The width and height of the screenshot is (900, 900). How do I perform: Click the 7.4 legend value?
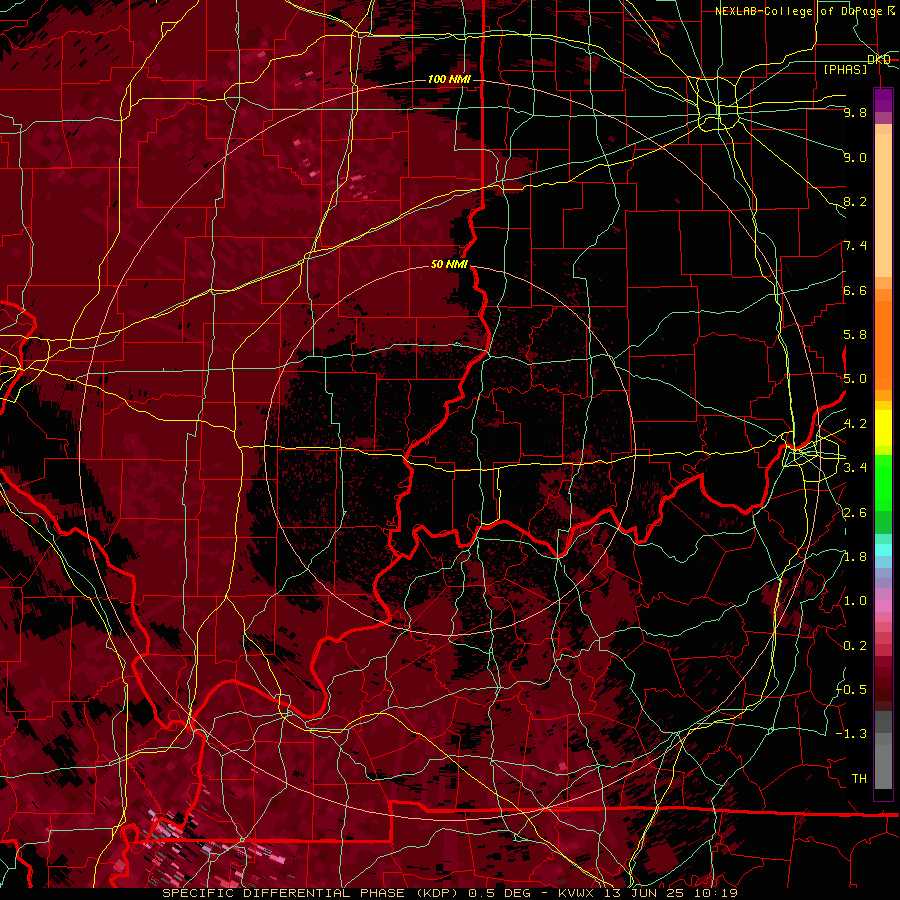(855, 246)
